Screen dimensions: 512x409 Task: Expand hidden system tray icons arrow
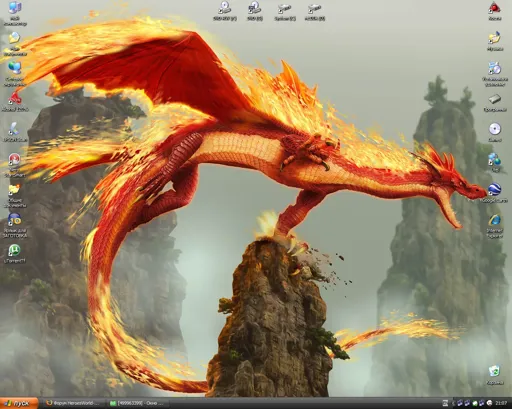coord(453,403)
